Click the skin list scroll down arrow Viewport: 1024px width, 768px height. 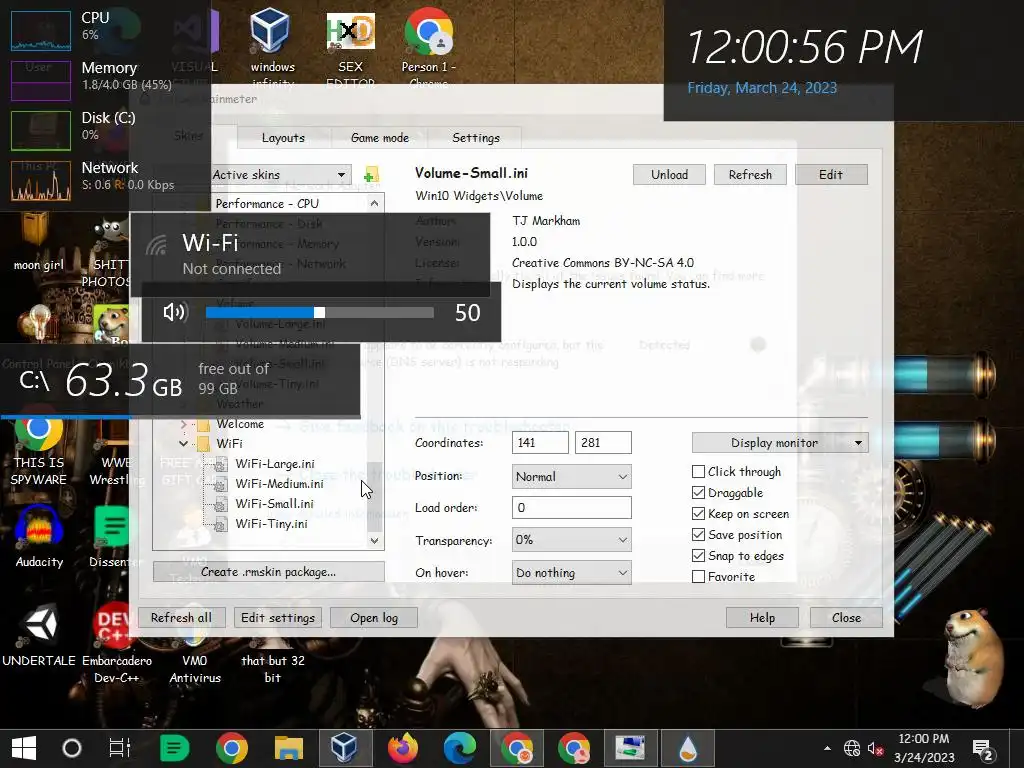(374, 540)
